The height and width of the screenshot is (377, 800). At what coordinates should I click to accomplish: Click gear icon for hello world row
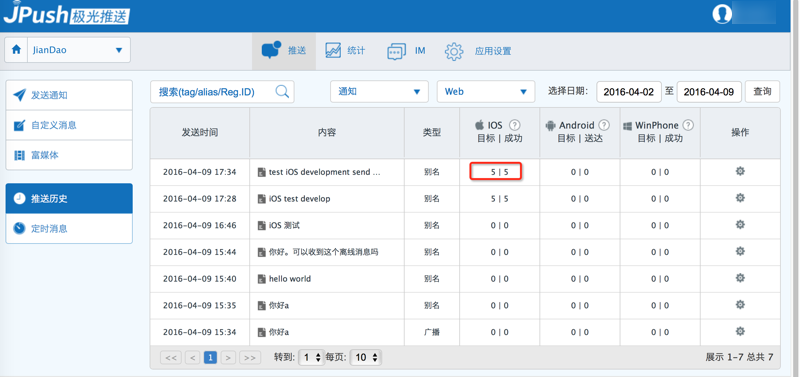[x=740, y=278]
